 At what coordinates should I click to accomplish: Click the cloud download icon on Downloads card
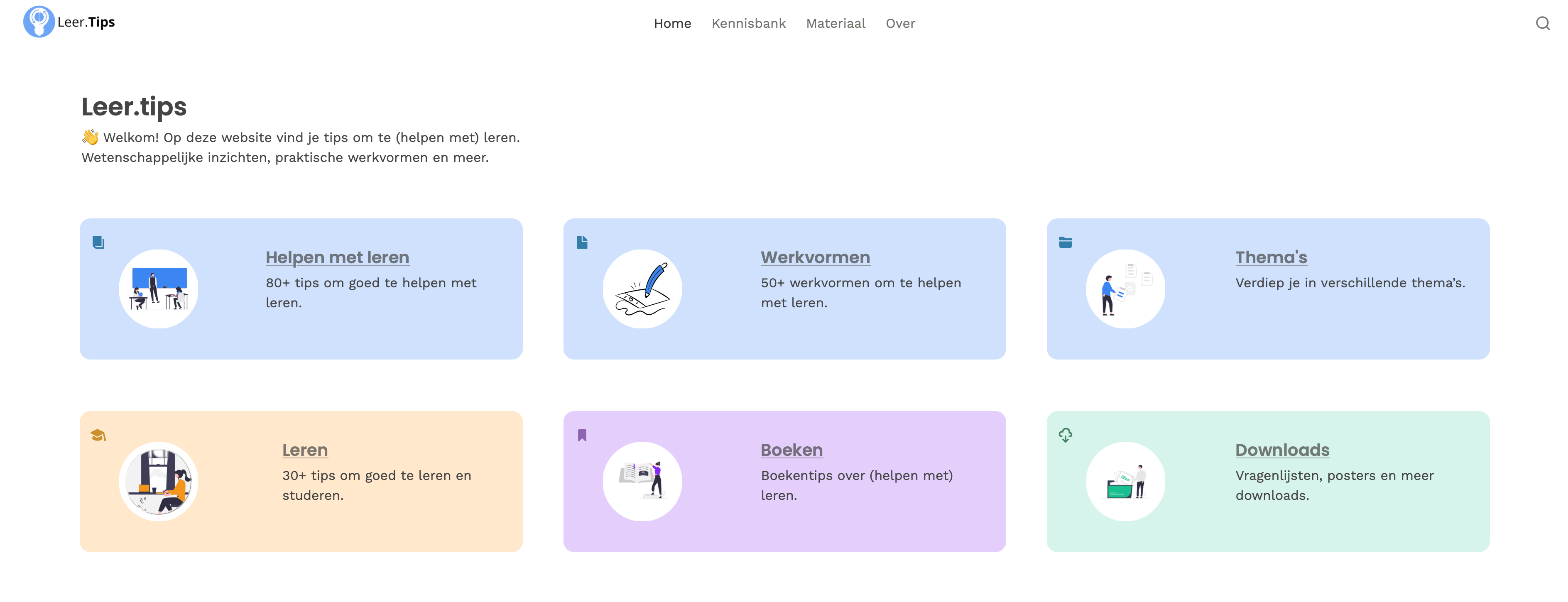pos(1065,435)
